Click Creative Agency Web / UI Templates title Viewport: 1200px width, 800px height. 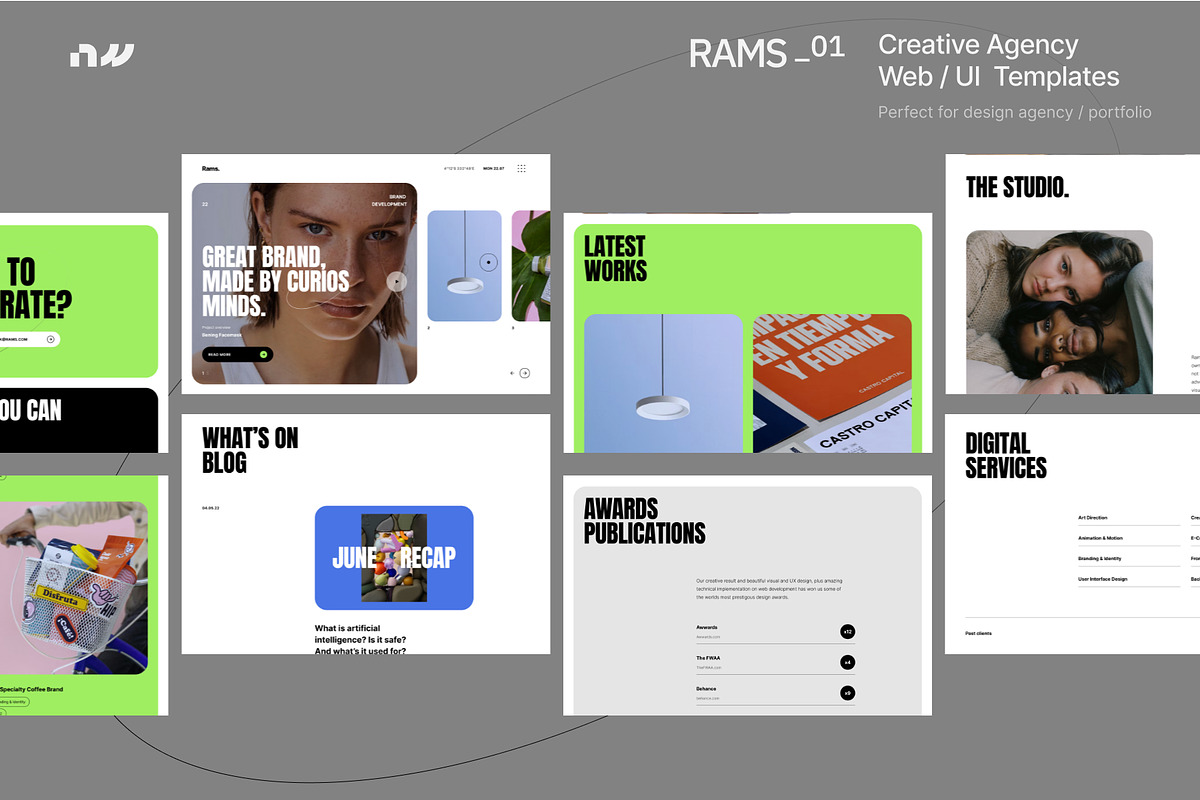coord(999,60)
